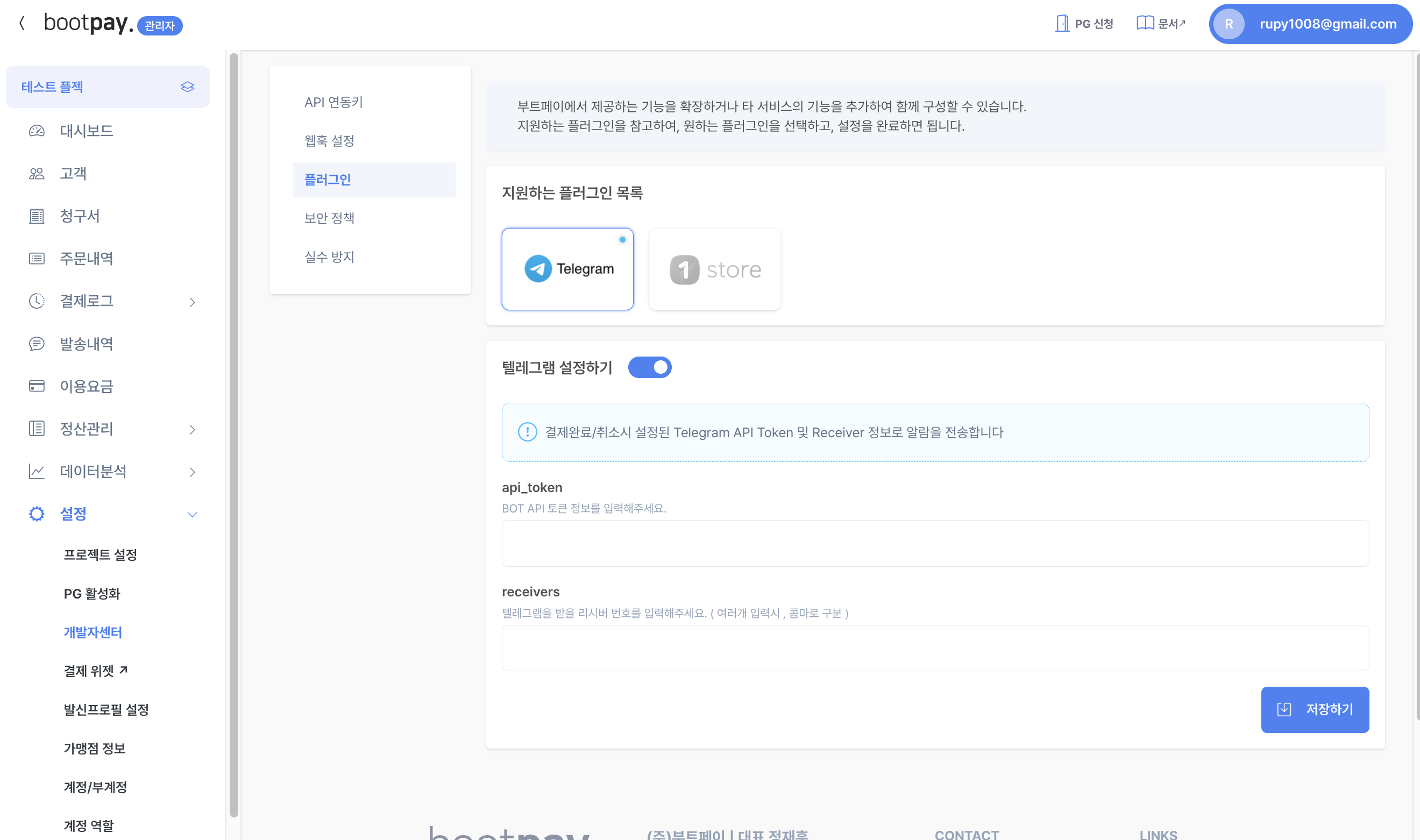Click the 설정 gear icon

35,514
